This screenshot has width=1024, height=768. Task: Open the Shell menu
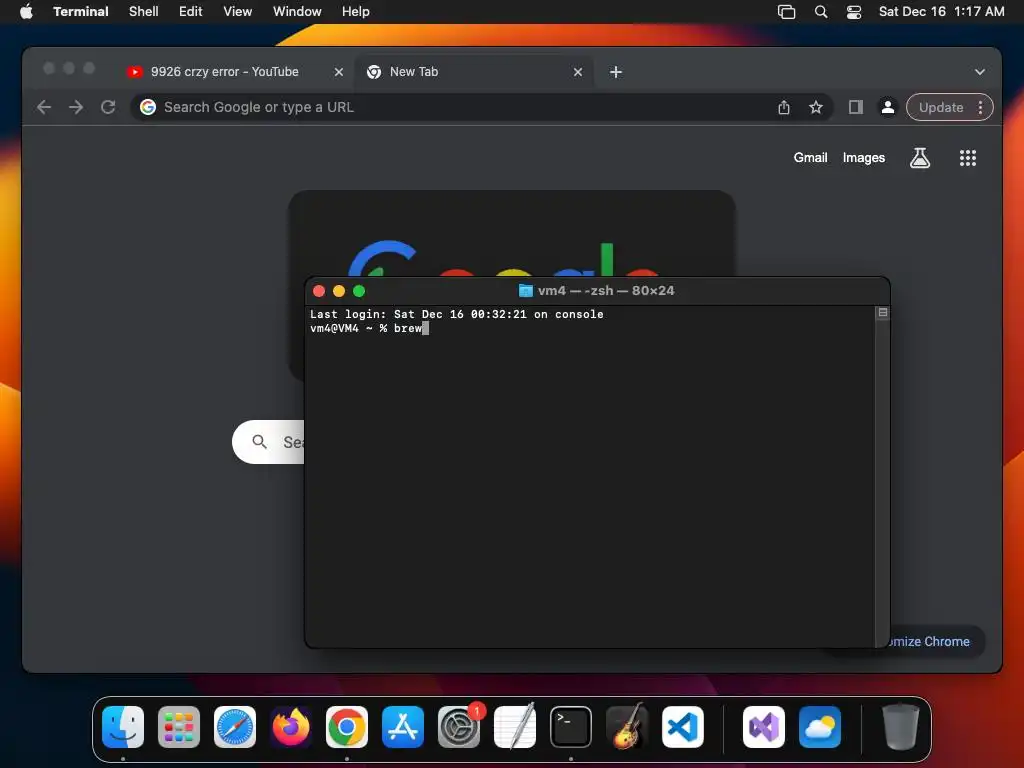[x=144, y=12]
